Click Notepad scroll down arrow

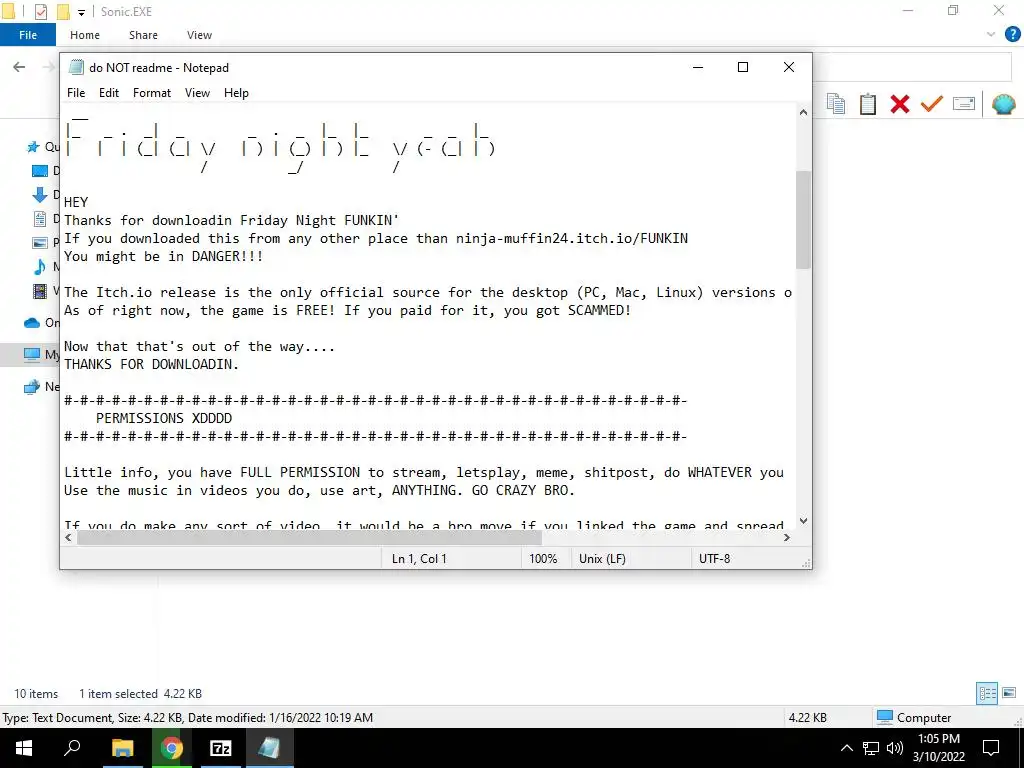tap(803, 521)
